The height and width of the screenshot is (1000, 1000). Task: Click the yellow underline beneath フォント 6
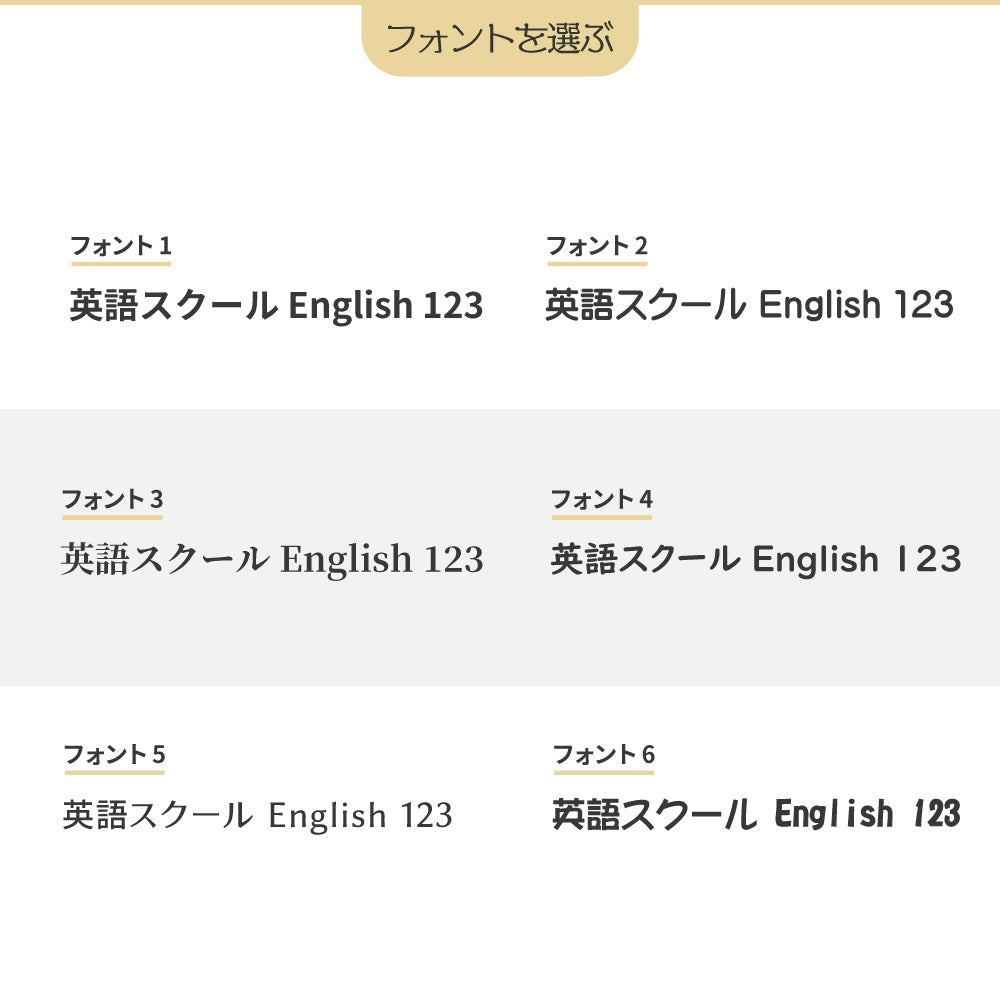(603, 773)
